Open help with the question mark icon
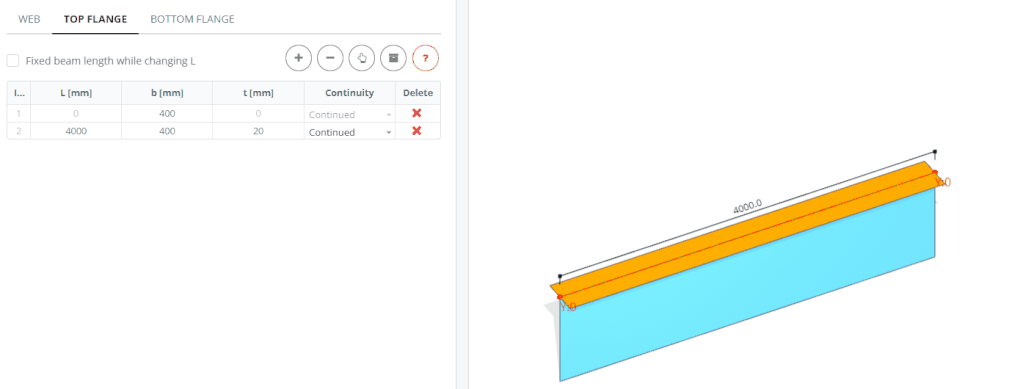The image size is (1023, 389). 425,58
